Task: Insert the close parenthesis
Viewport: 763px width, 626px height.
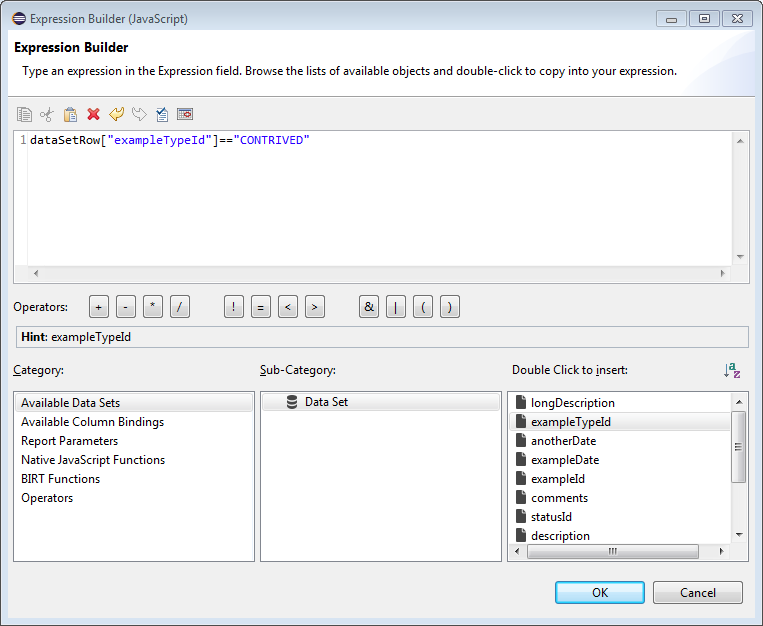Action: (x=450, y=307)
